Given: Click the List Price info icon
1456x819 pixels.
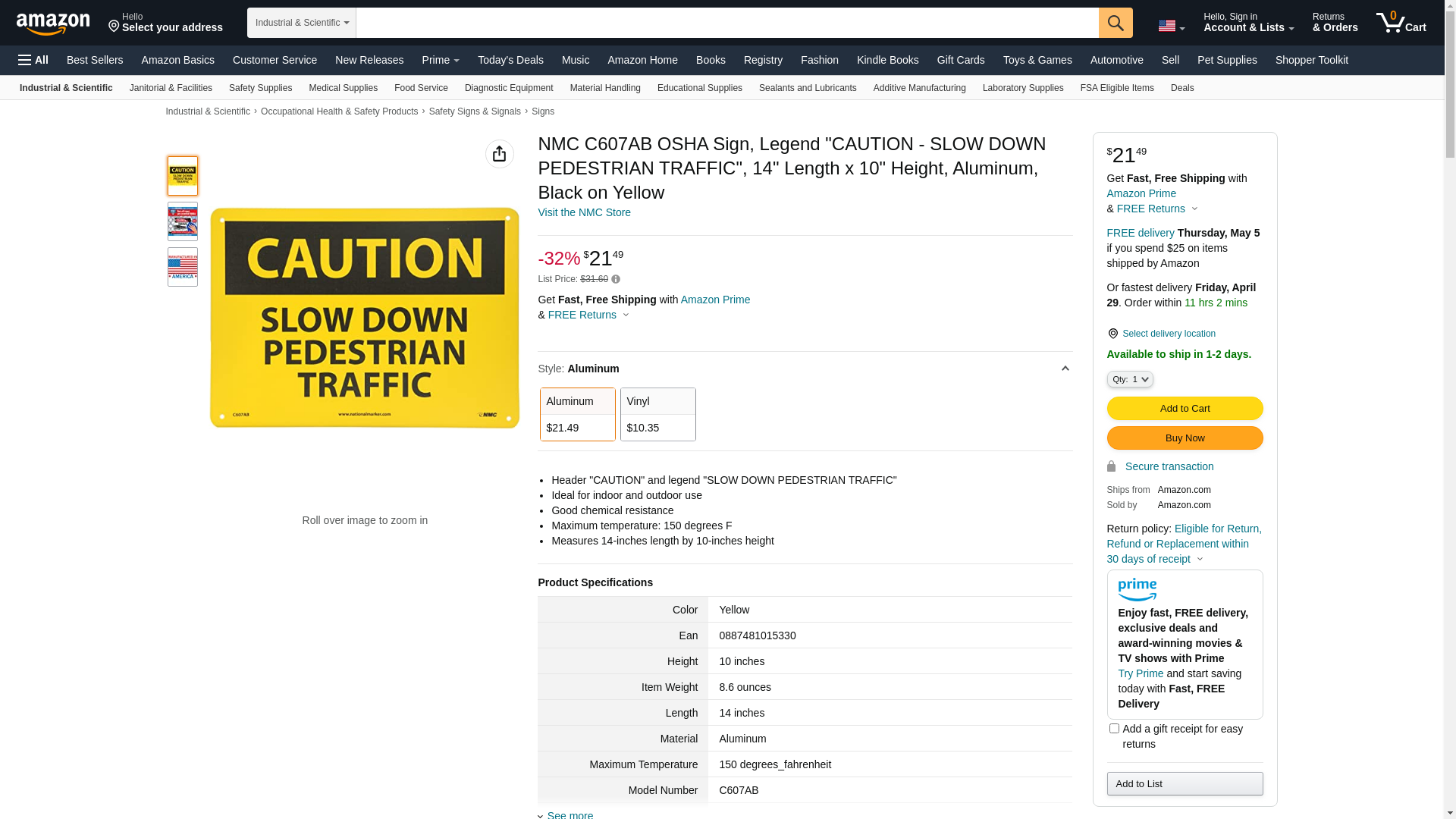Looking at the screenshot, I should pyautogui.click(x=616, y=280).
